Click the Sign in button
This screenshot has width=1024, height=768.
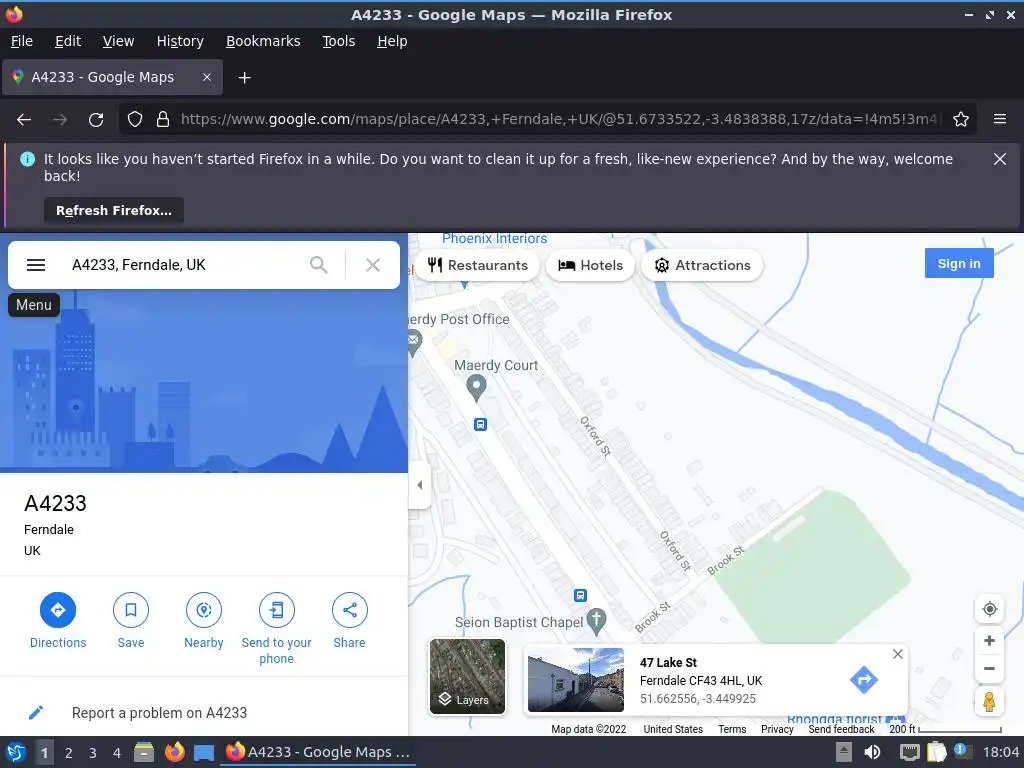pos(959,263)
